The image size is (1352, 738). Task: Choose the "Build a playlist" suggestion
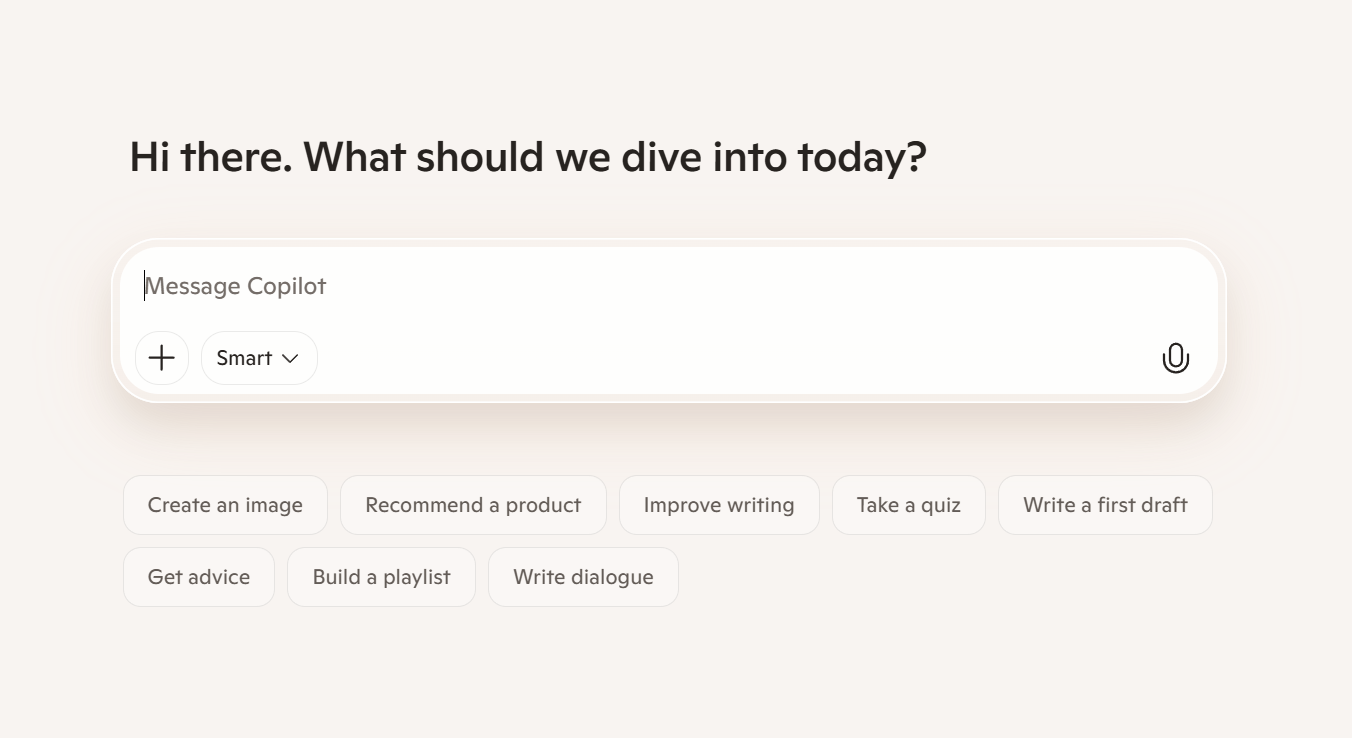pos(381,577)
